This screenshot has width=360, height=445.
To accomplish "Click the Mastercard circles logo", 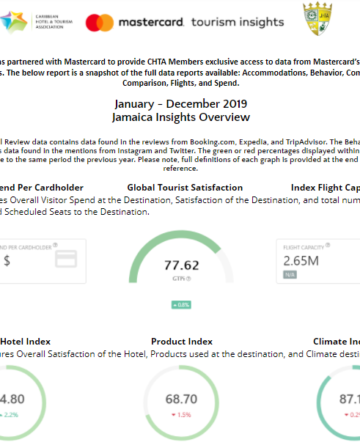I will pyautogui.click(x=100, y=23).
